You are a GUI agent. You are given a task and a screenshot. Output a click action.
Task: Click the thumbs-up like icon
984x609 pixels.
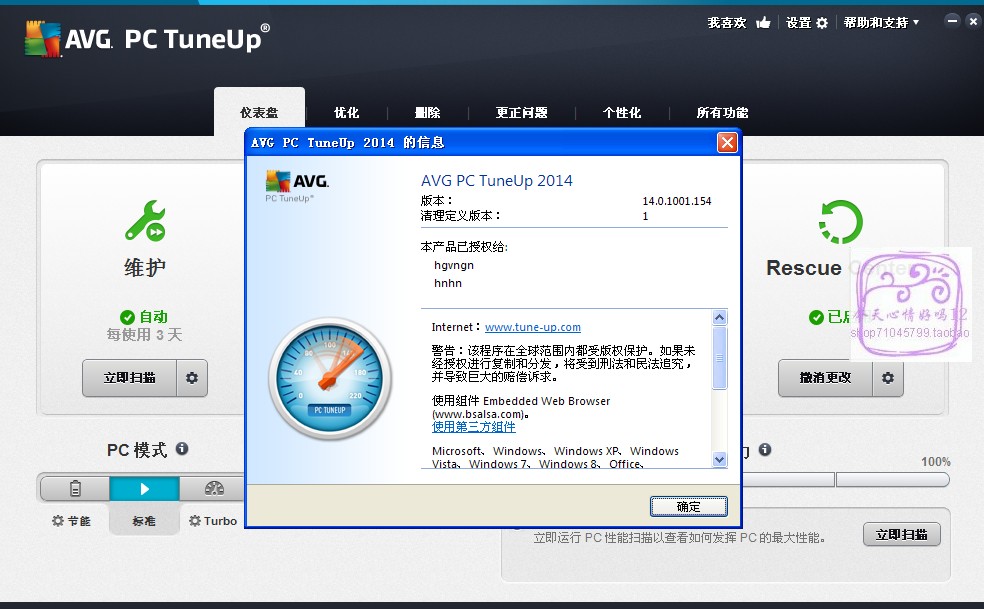click(x=763, y=23)
